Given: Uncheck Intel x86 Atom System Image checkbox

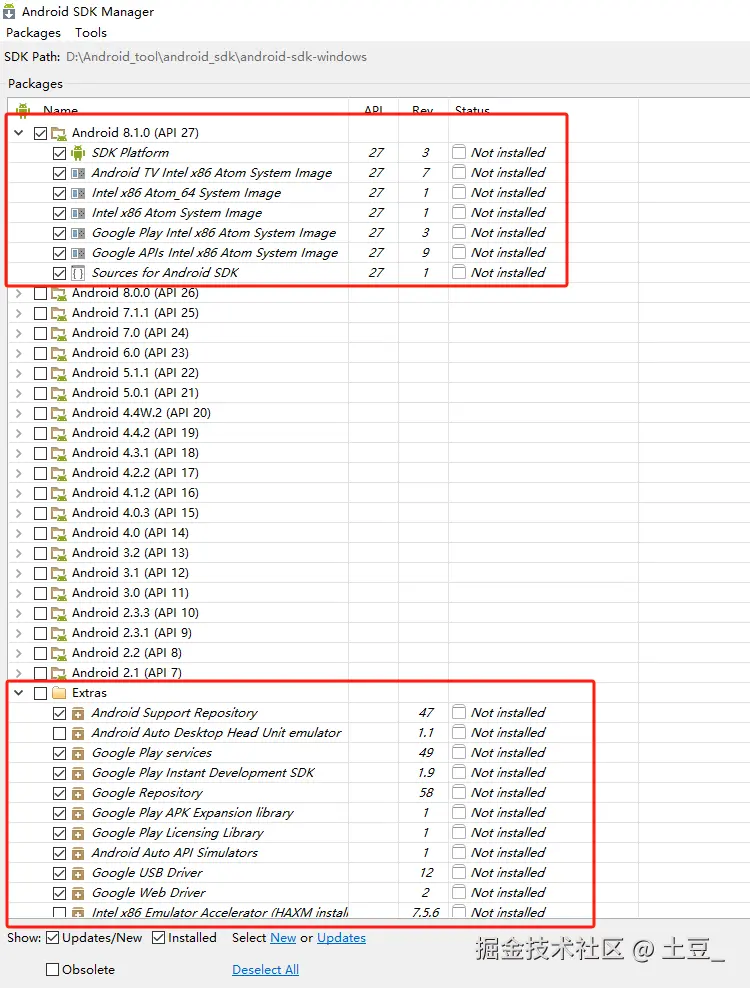Looking at the screenshot, I should pyautogui.click(x=59, y=214).
